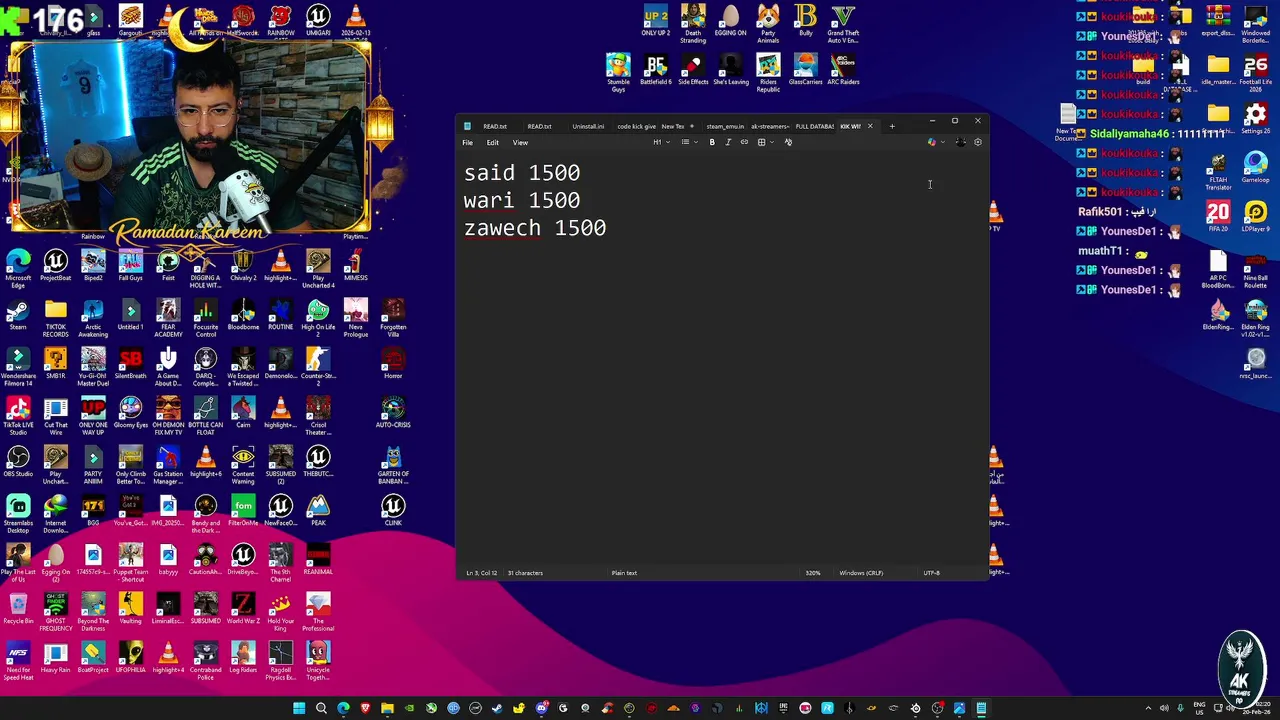Open the Copilot dropdown in Notepad

(x=934, y=142)
